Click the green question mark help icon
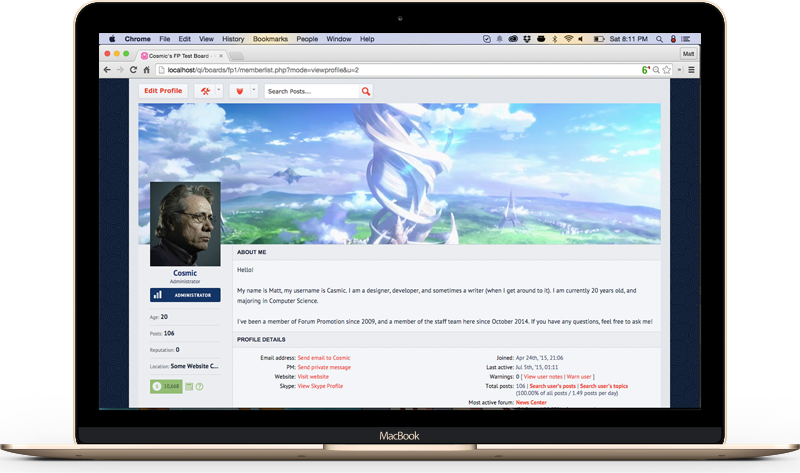Screen dimensions: 800x473 pyautogui.click(x=199, y=387)
